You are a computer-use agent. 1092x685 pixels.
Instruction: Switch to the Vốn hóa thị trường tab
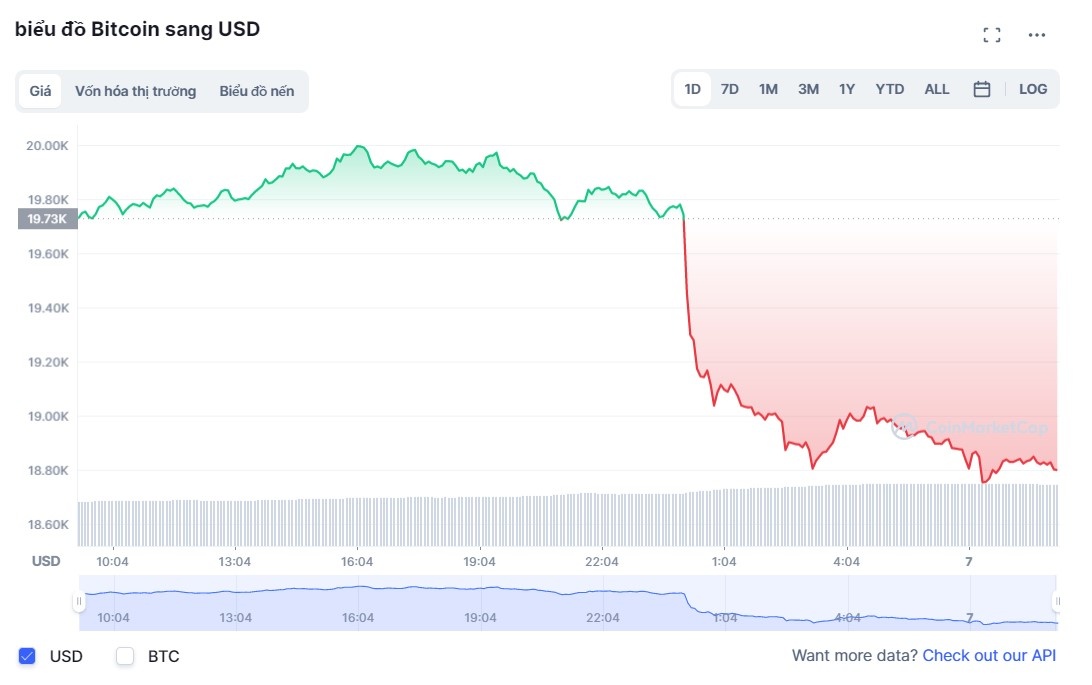pyautogui.click(x=135, y=90)
